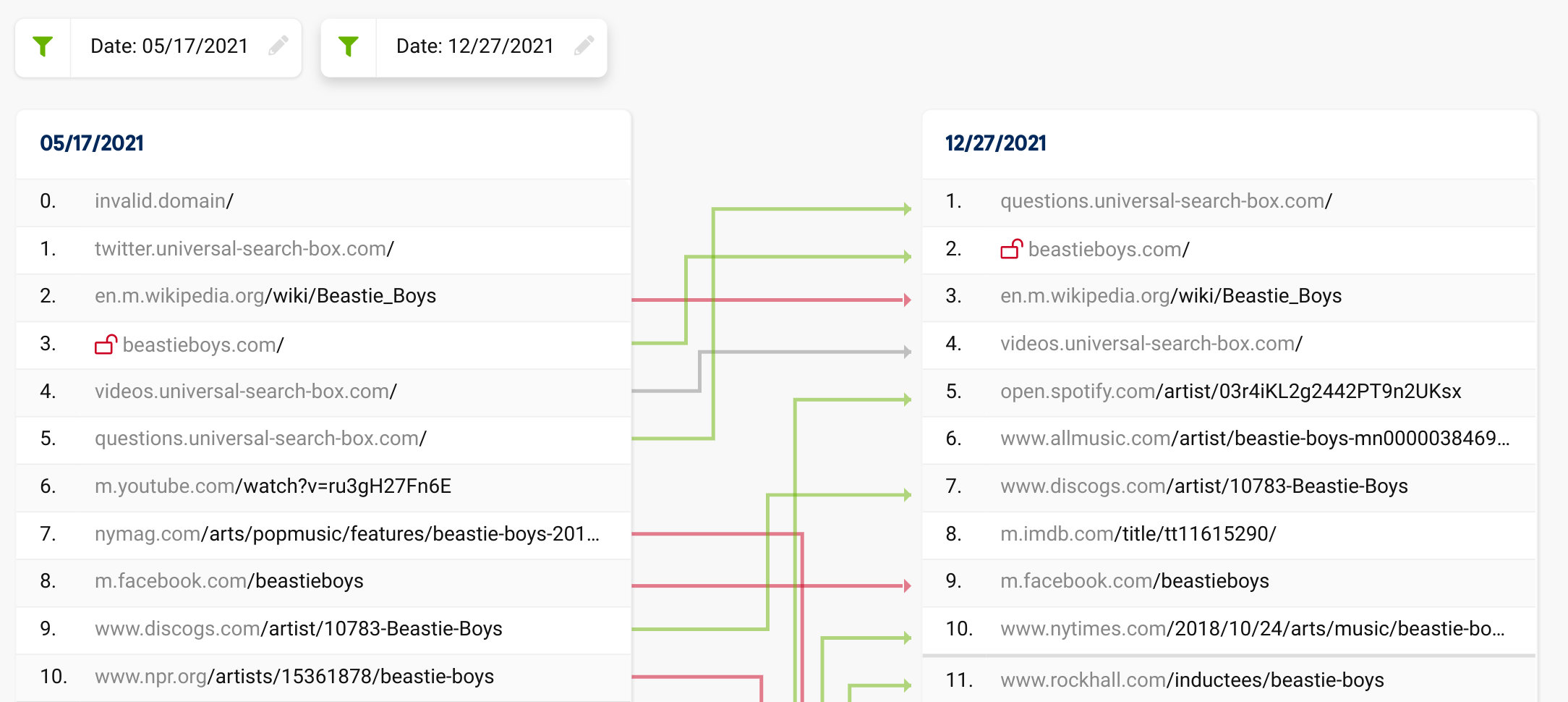The image size is (1568, 702).
Task: Open the discogs.com artist link in 05/17/2021 list
Action: pos(299,629)
